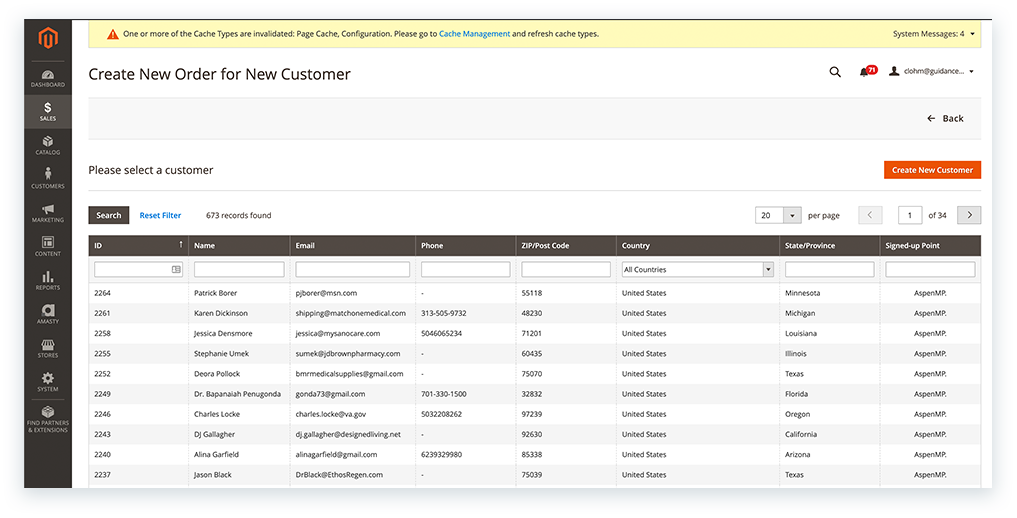Open the Customers sidebar icon
The image size is (1017, 518).
pyautogui.click(x=47, y=179)
